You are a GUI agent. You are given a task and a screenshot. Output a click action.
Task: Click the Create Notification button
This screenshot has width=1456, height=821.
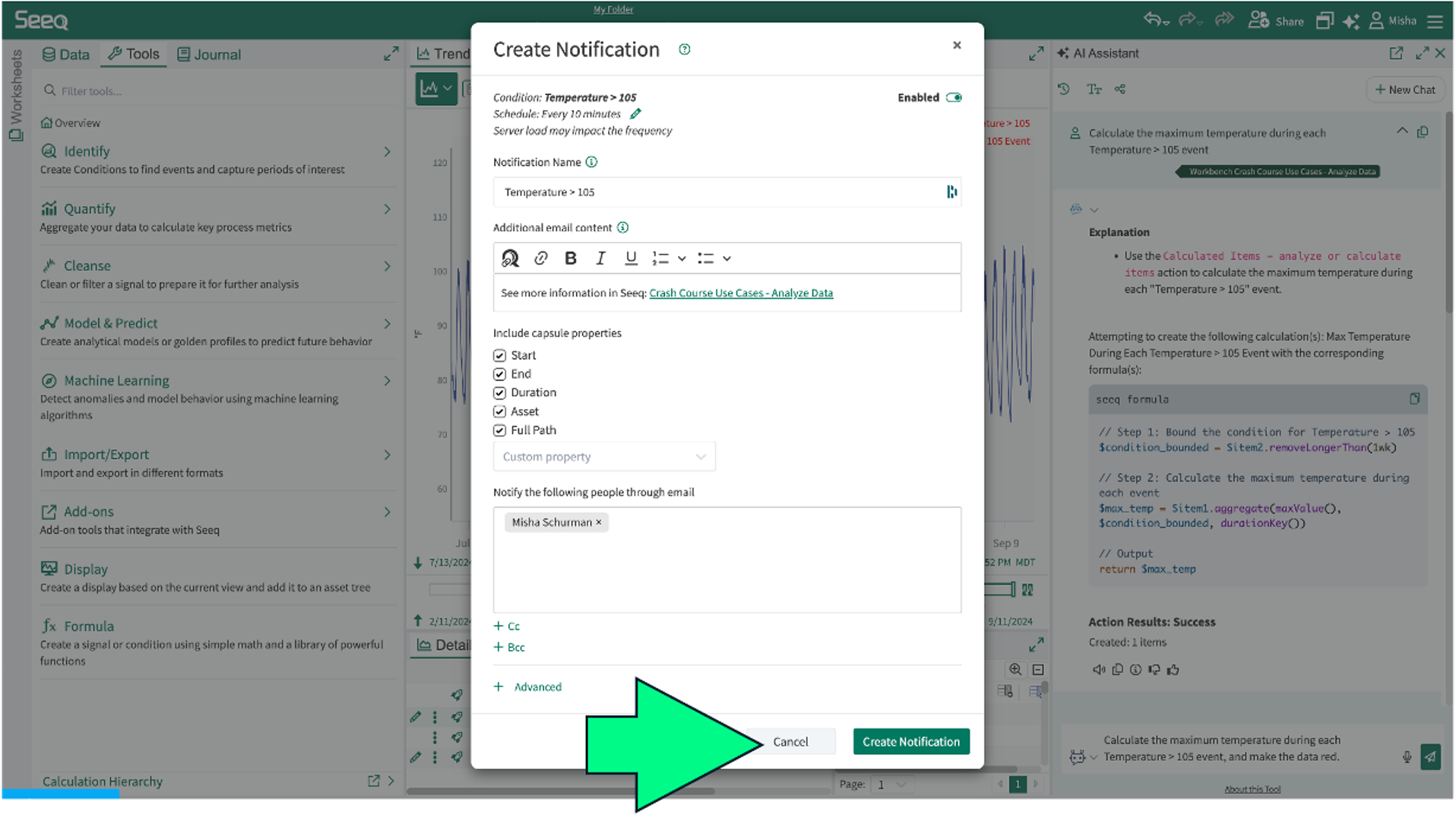[910, 741]
